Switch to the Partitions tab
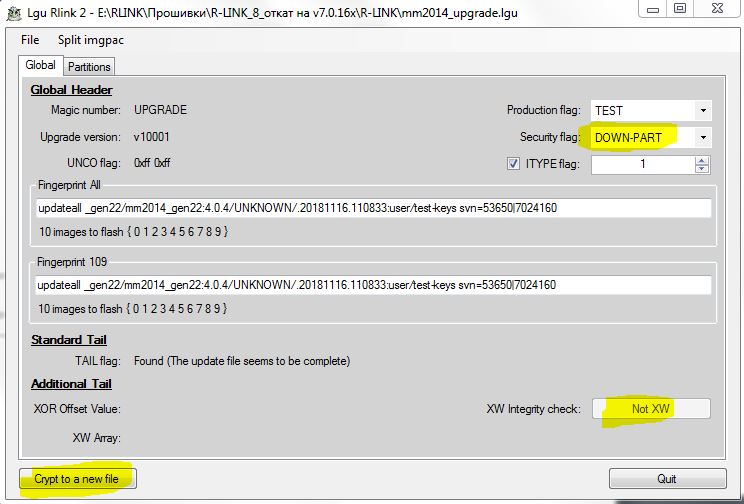744x504 pixels. 89,67
